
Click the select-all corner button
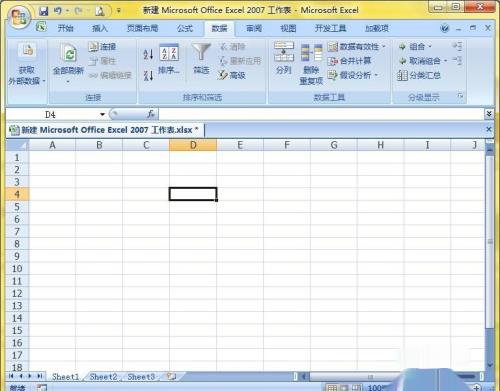pyautogui.click(x=17, y=145)
